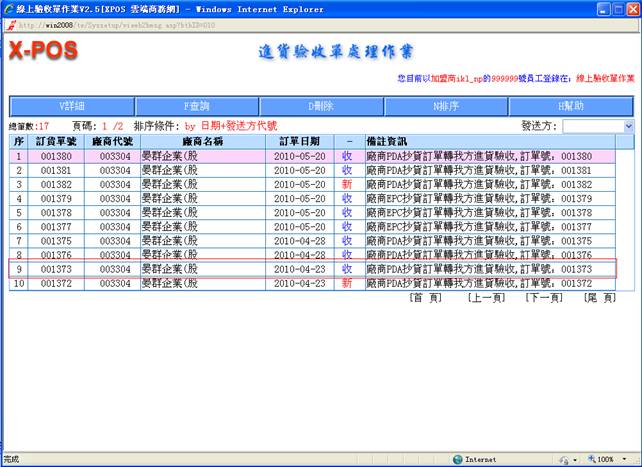Select order row 001380
The height and width of the screenshot is (467, 642).
click(x=55, y=156)
